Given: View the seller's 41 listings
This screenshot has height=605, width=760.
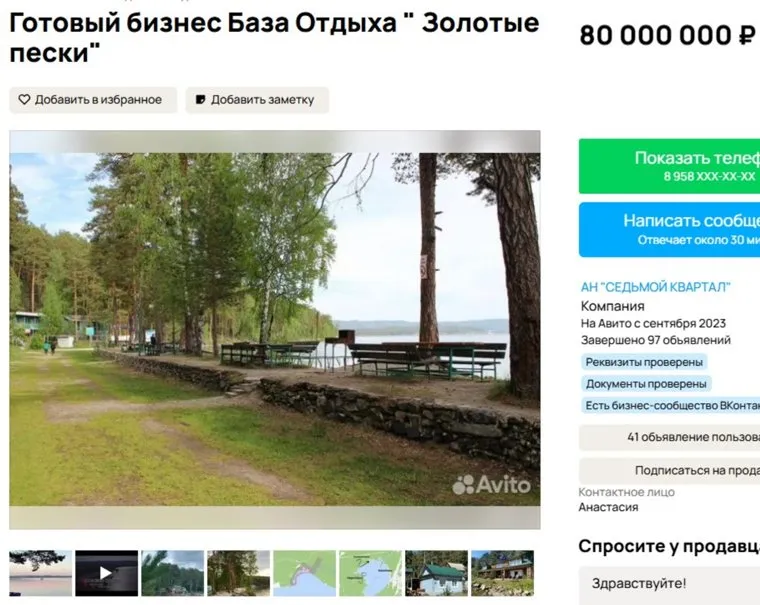Looking at the screenshot, I should pos(669,437).
